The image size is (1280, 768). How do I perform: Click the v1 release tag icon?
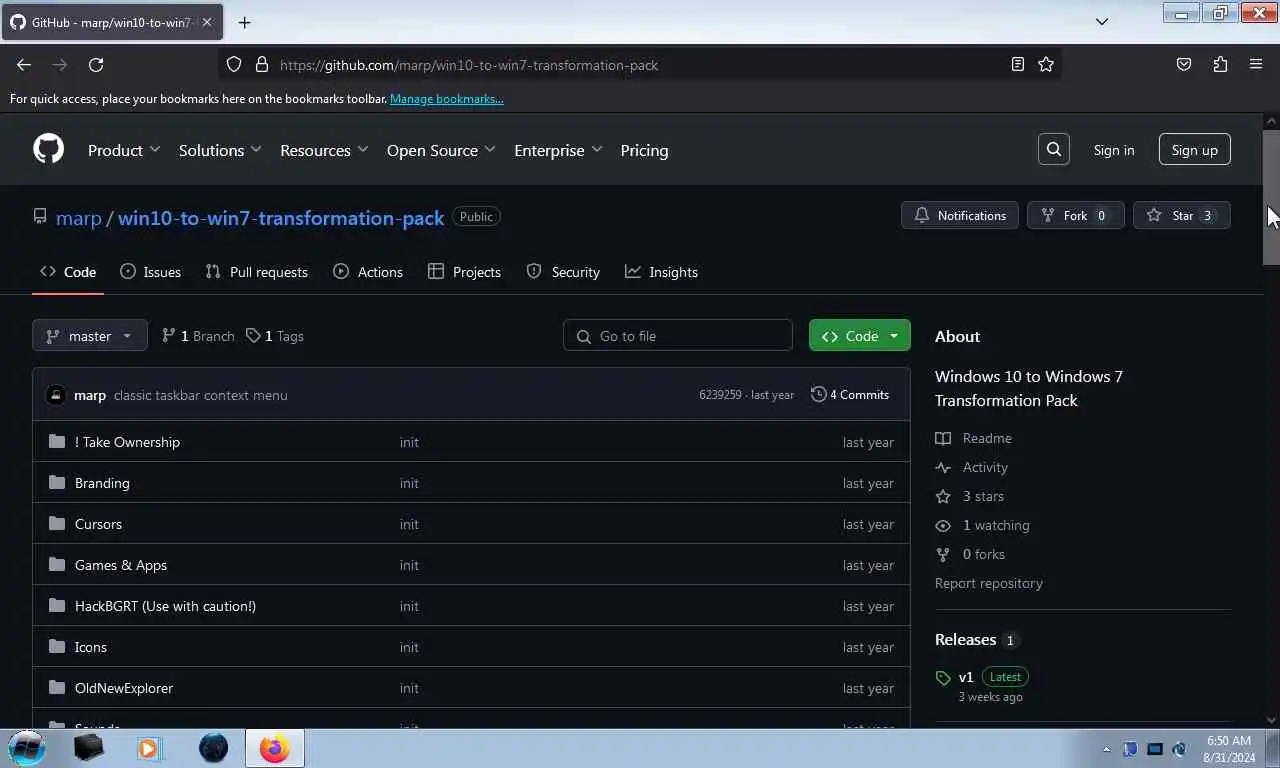[943, 678]
